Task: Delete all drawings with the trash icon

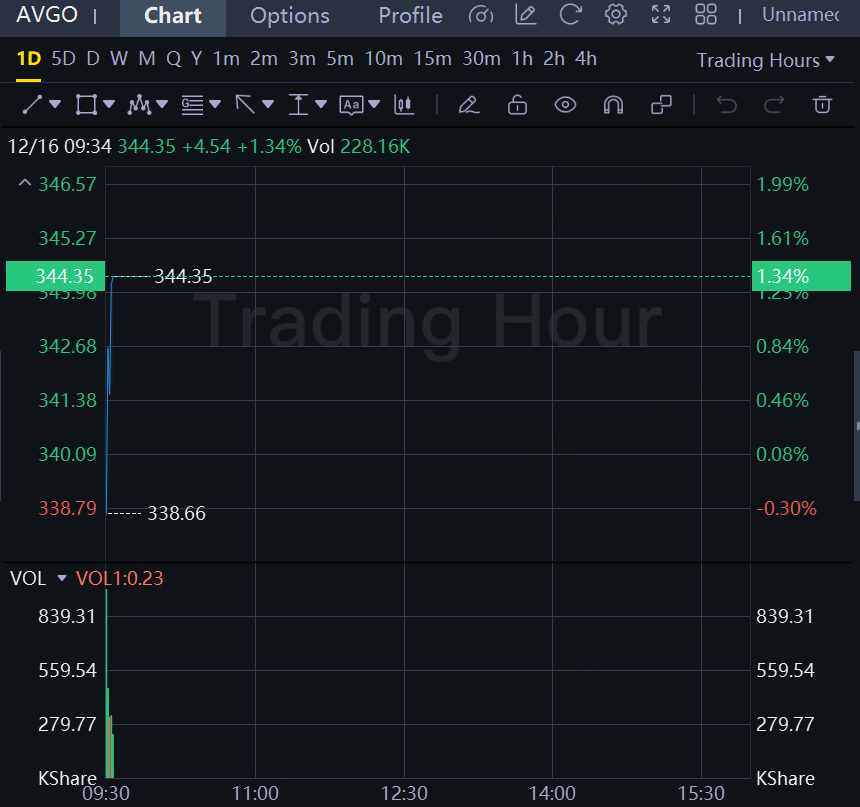Action: click(x=822, y=104)
